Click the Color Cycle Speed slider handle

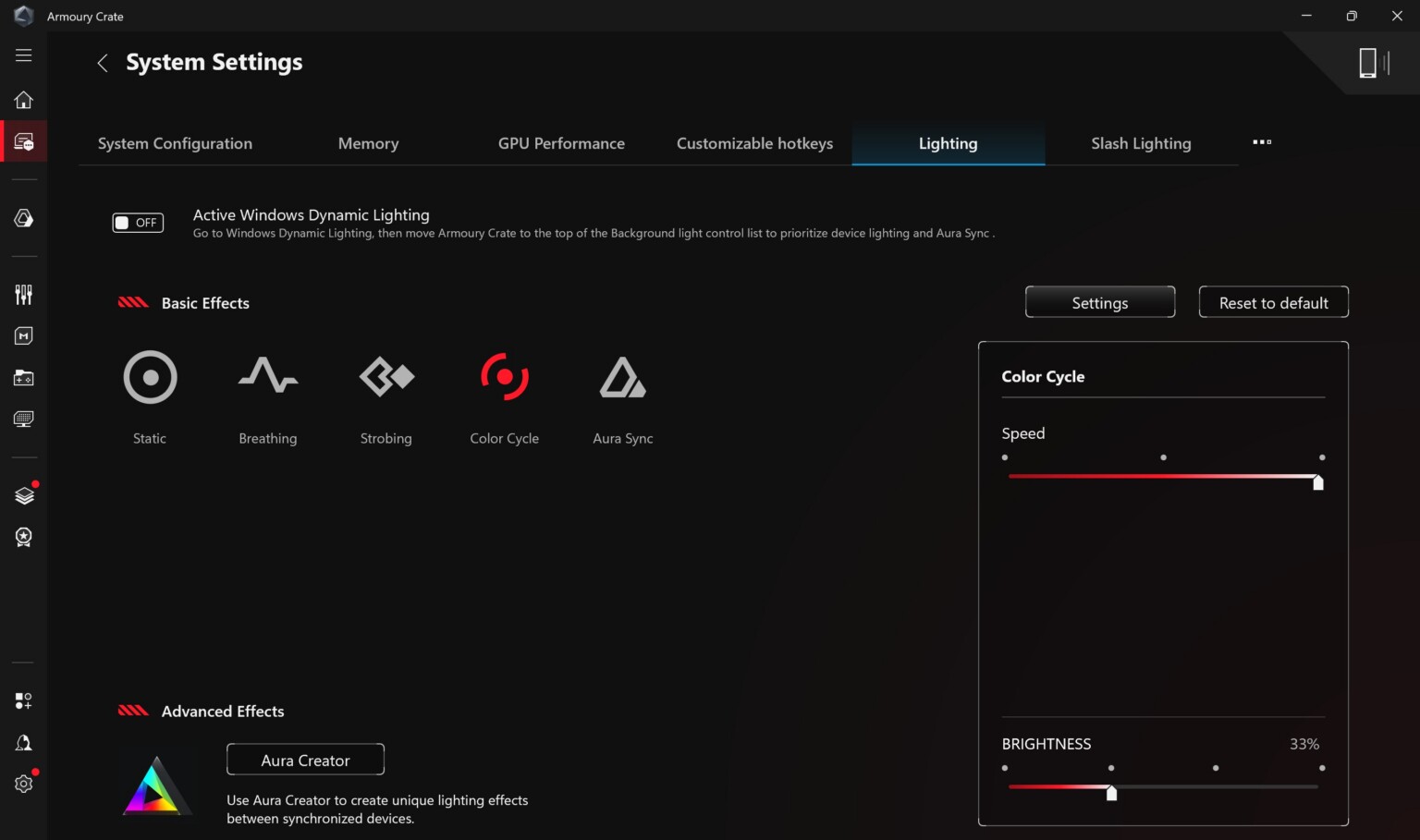[1318, 481]
